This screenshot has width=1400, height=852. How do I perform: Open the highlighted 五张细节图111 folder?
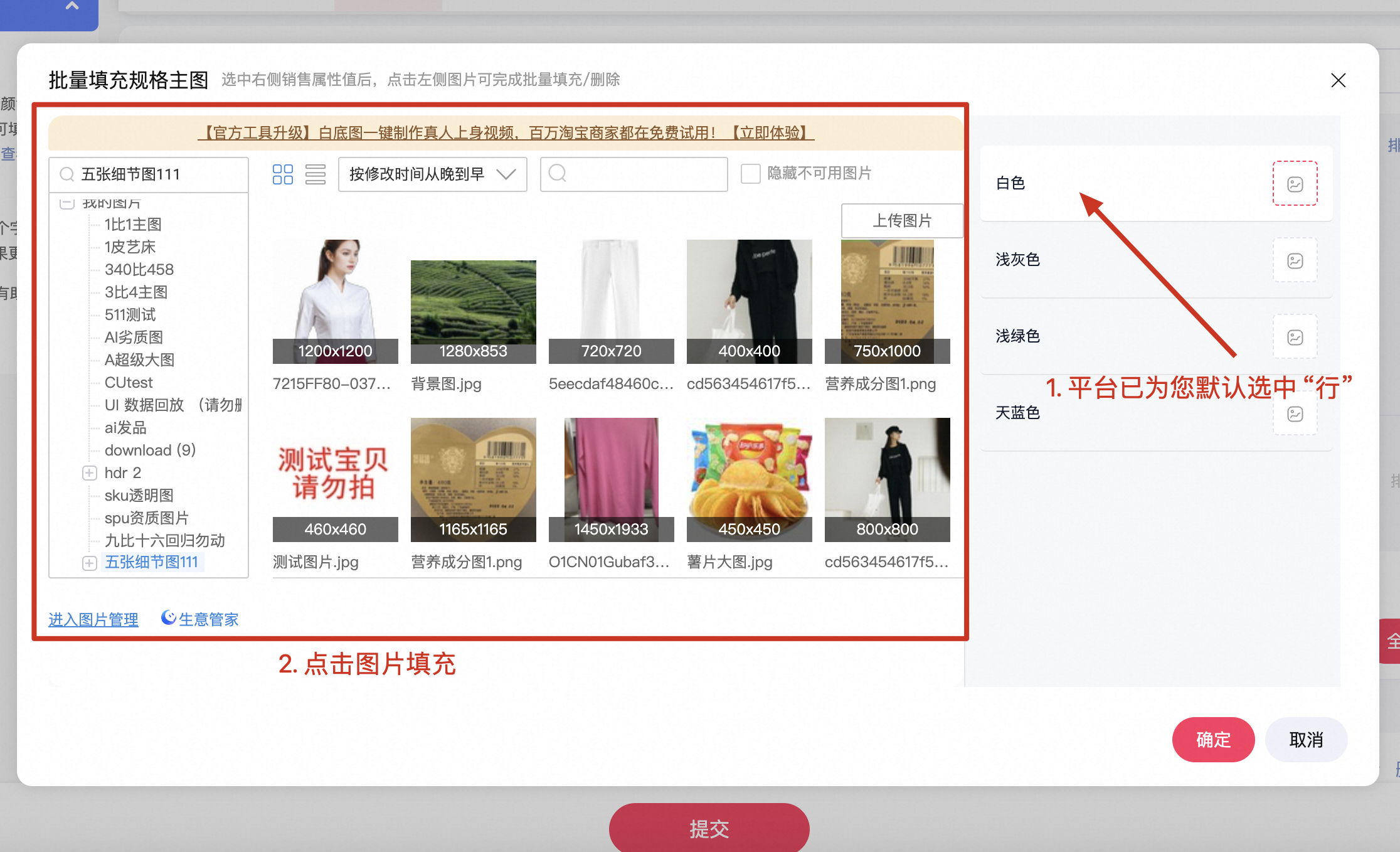[x=151, y=562]
